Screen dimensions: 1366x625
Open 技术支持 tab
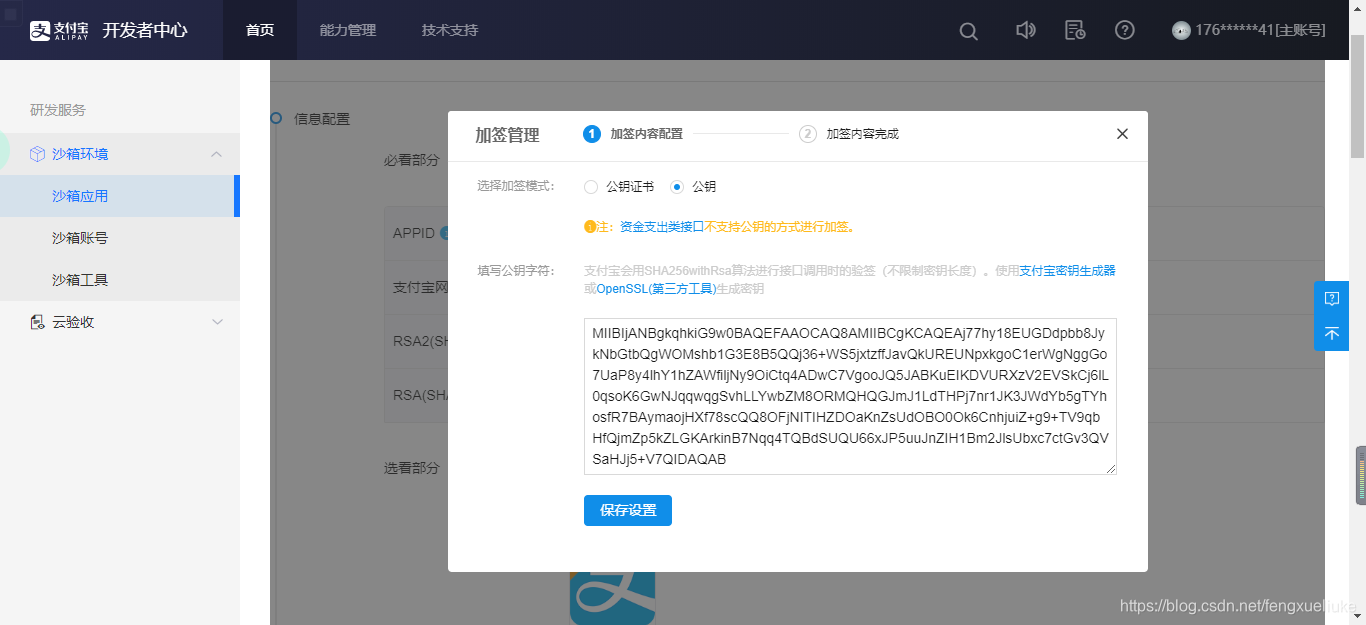(450, 30)
